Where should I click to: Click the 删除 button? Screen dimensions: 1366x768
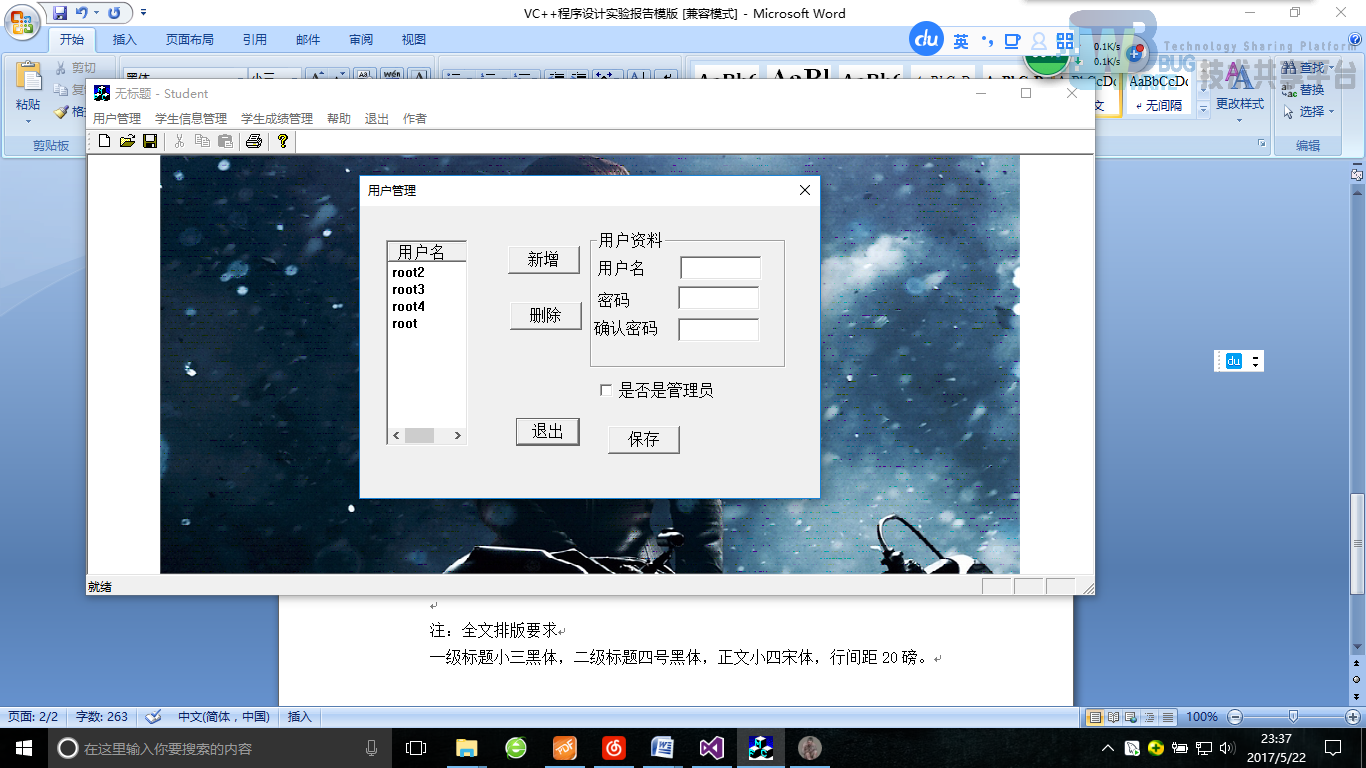(x=545, y=315)
